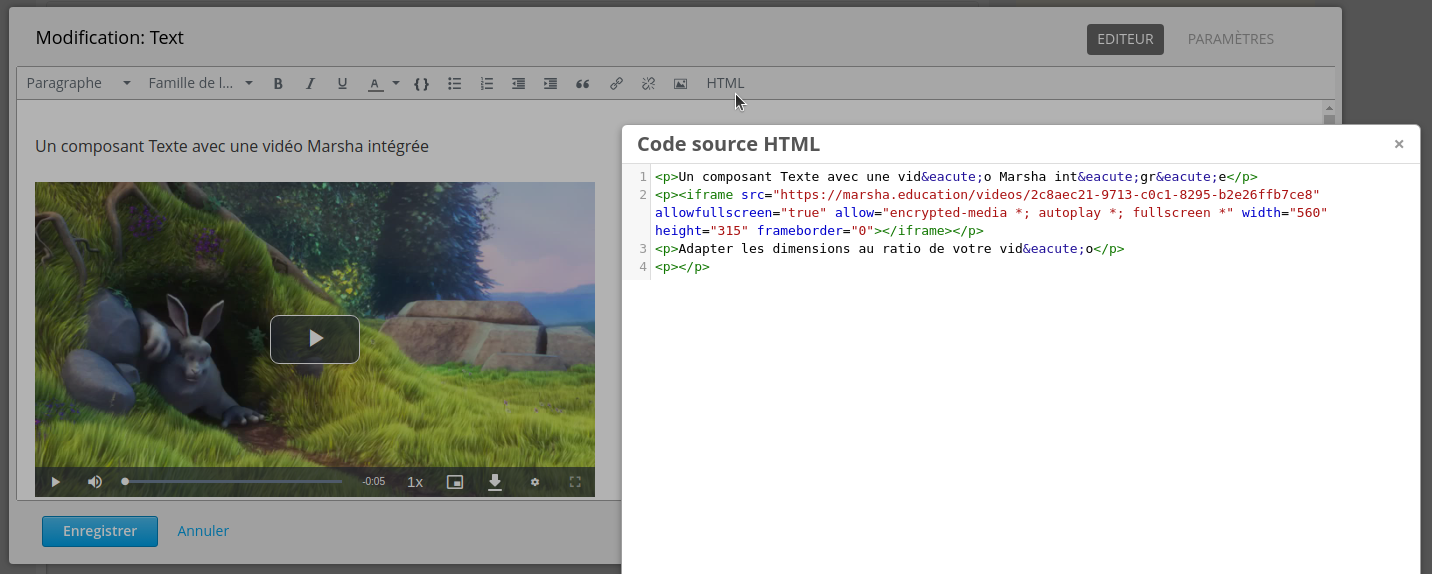Click the editor scrollbar up arrow

click(x=1329, y=107)
